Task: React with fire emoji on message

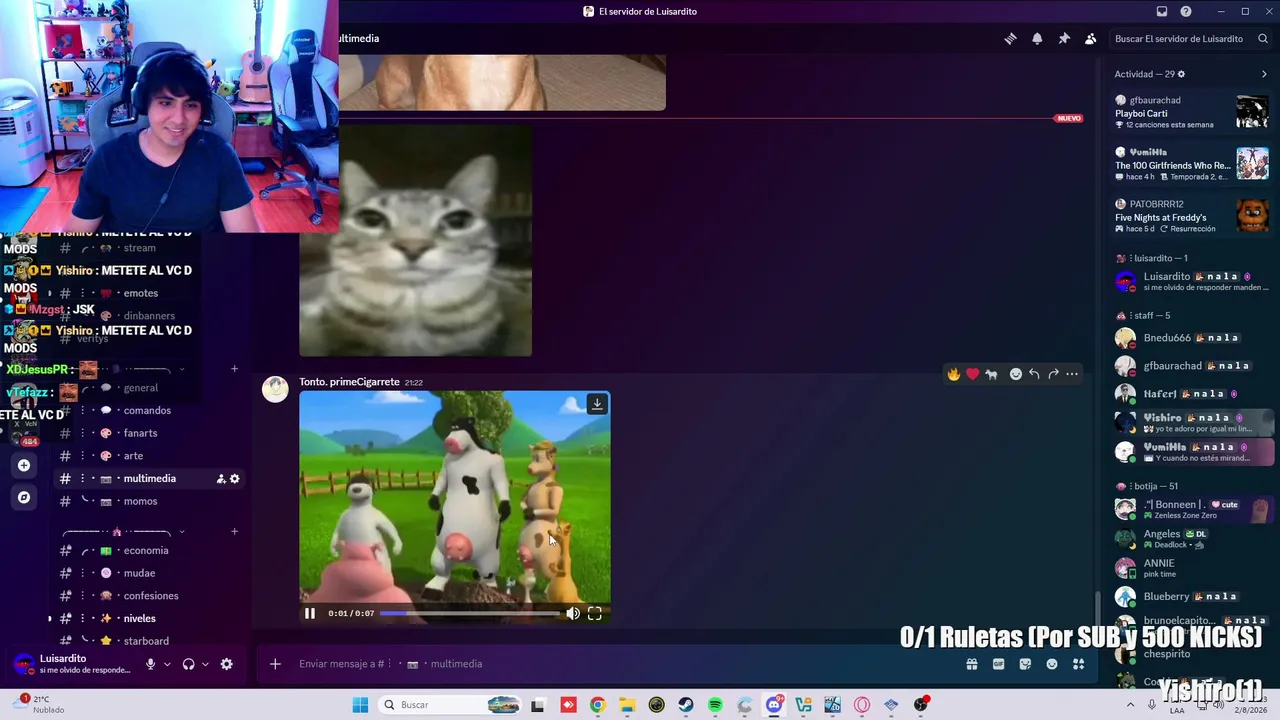Action: tap(954, 374)
